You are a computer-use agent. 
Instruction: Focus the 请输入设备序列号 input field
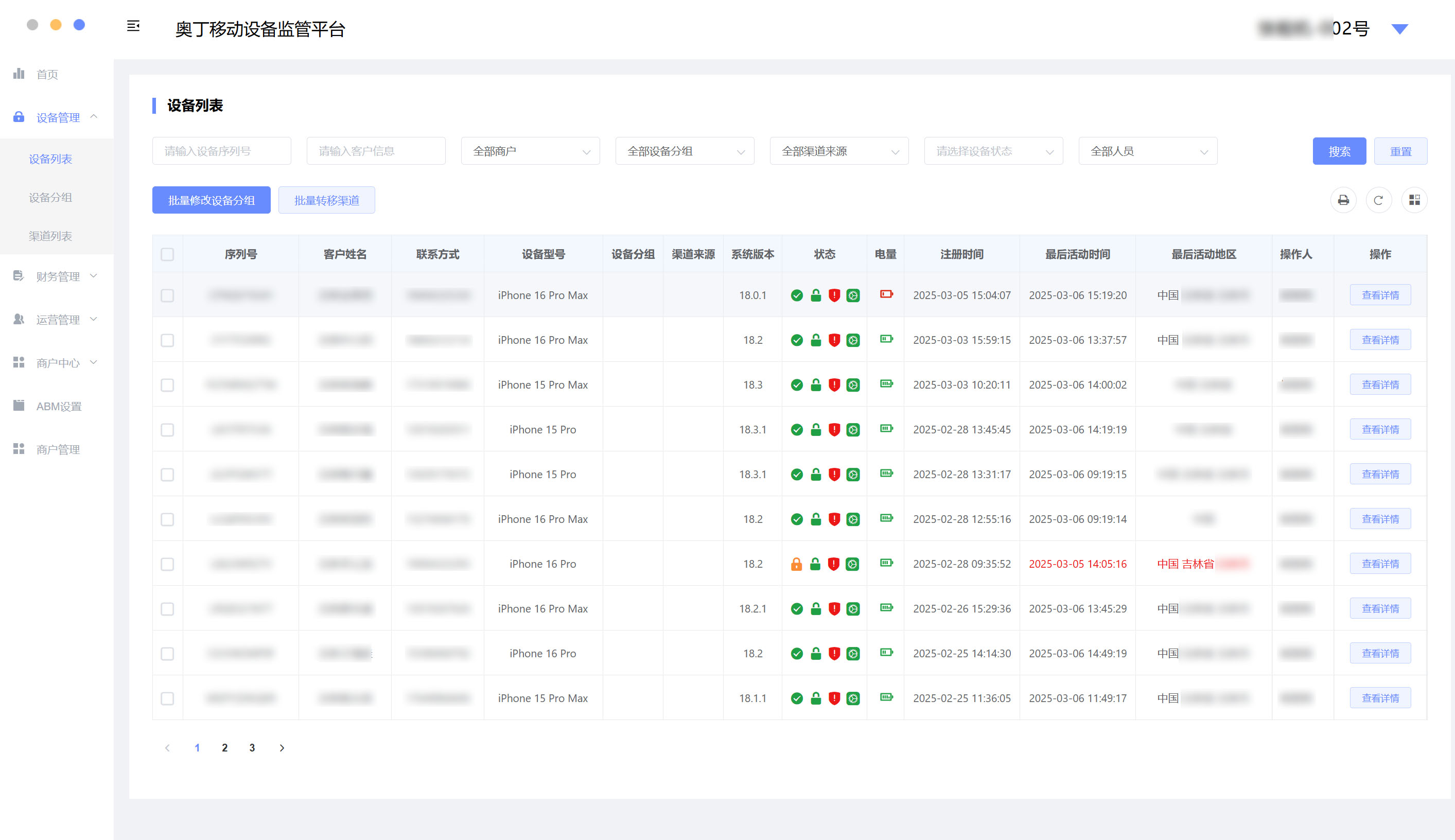coord(221,151)
